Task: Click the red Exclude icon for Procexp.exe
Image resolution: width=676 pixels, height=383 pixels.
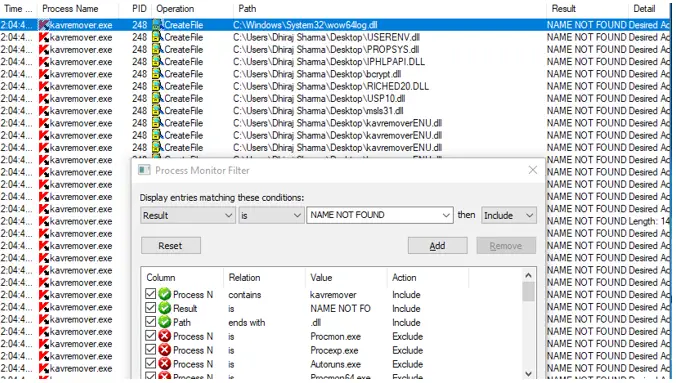Action: 164,350
